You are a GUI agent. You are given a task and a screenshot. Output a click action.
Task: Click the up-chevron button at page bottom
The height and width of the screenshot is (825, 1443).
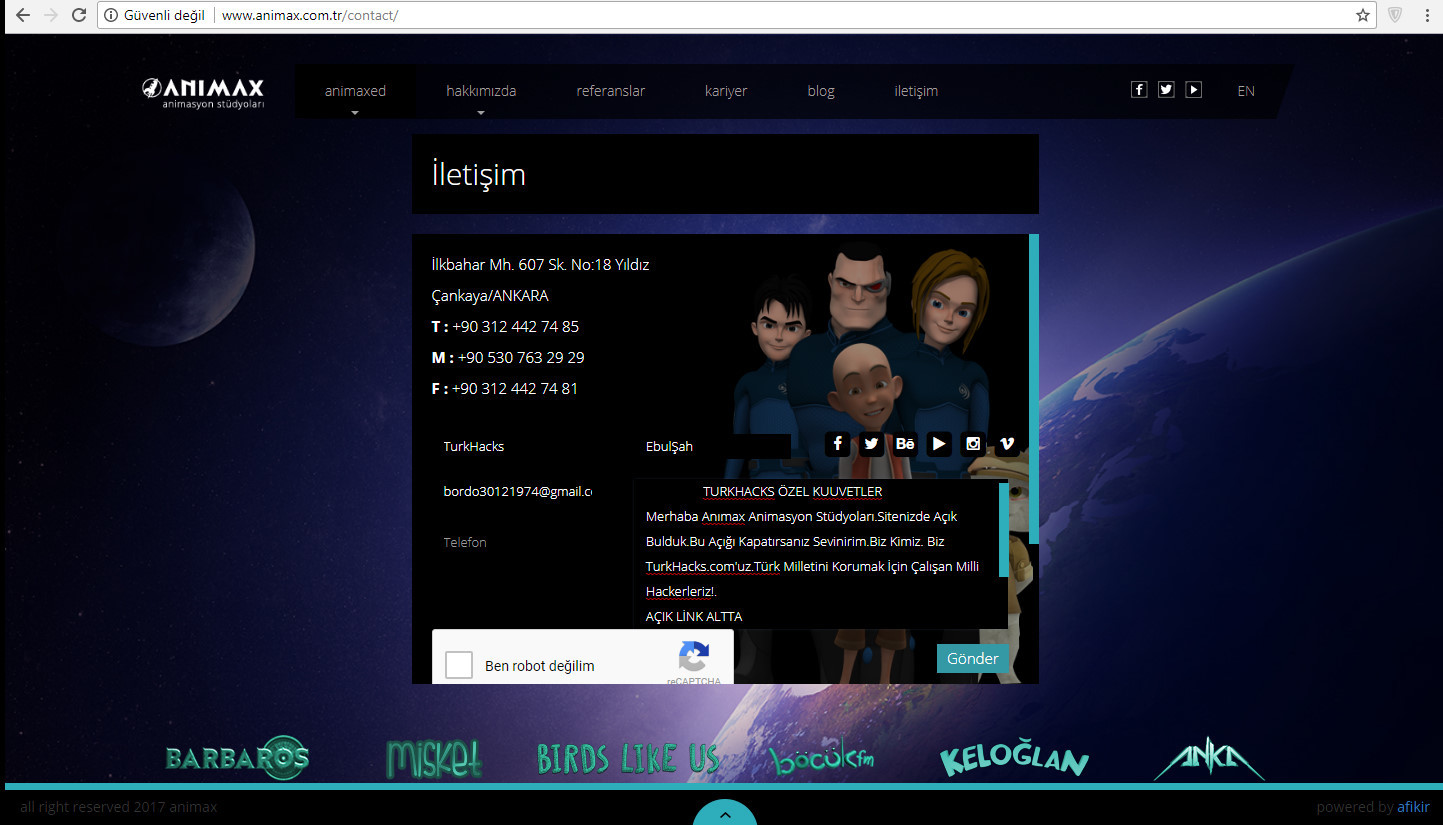[x=725, y=812]
